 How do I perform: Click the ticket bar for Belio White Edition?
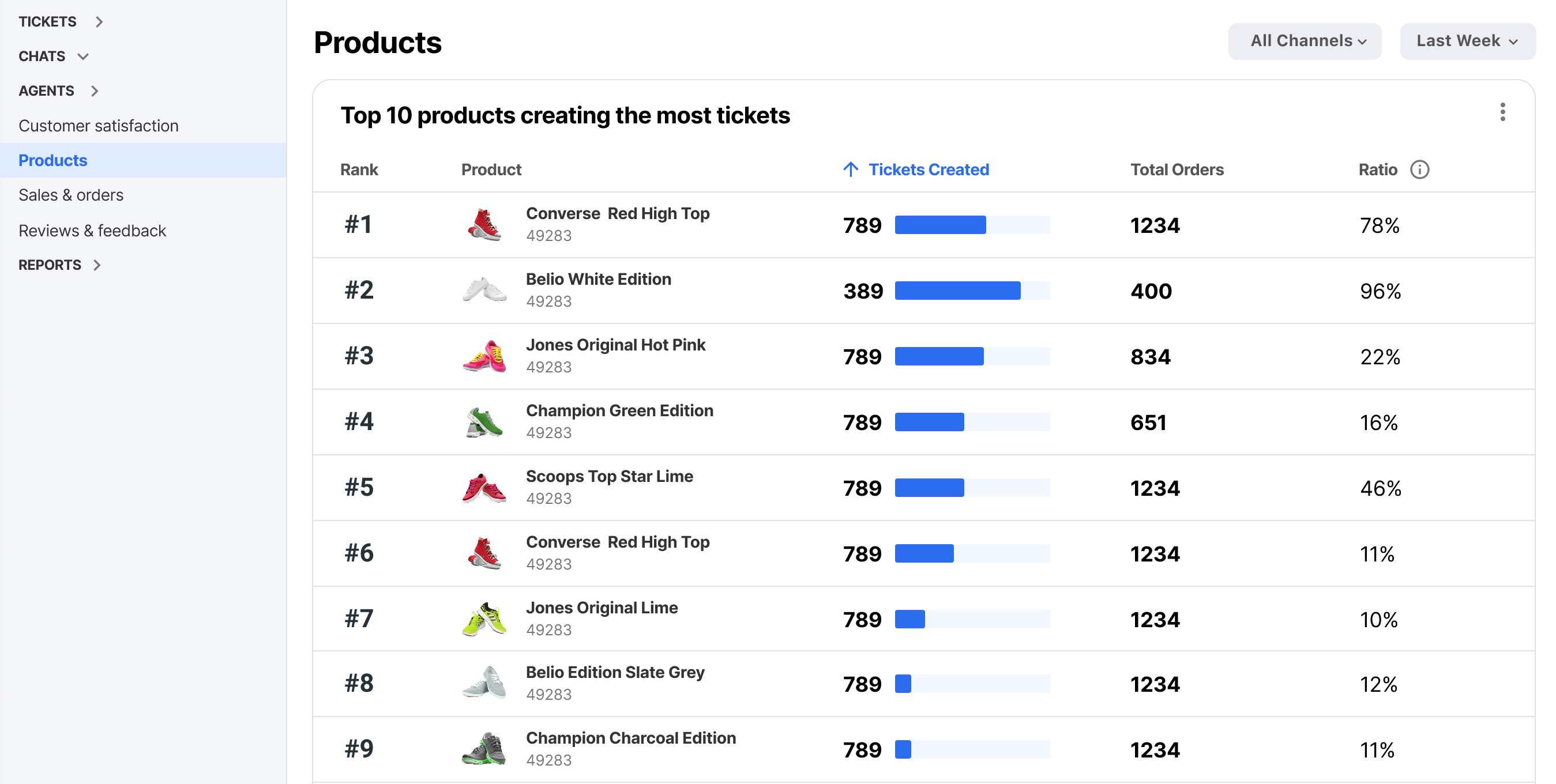point(972,291)
